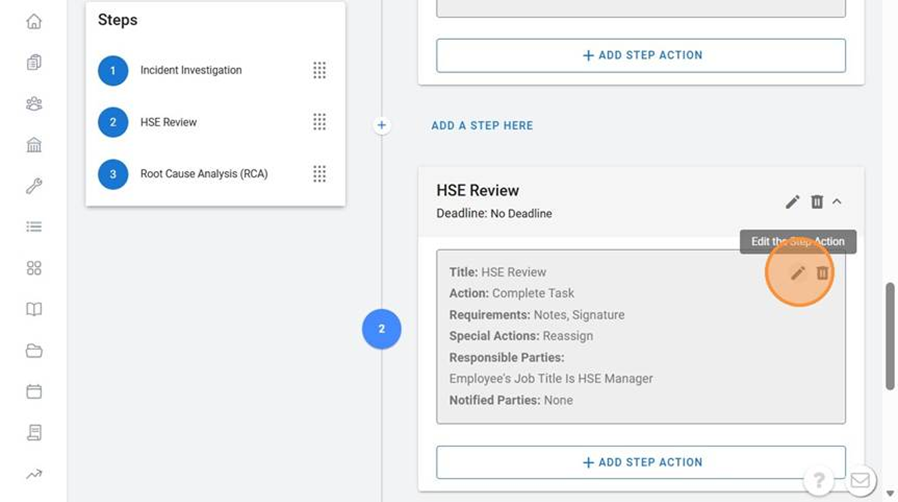
Task: Select Root Cause Analysis (RCA) step
Action: pos(204,174)
